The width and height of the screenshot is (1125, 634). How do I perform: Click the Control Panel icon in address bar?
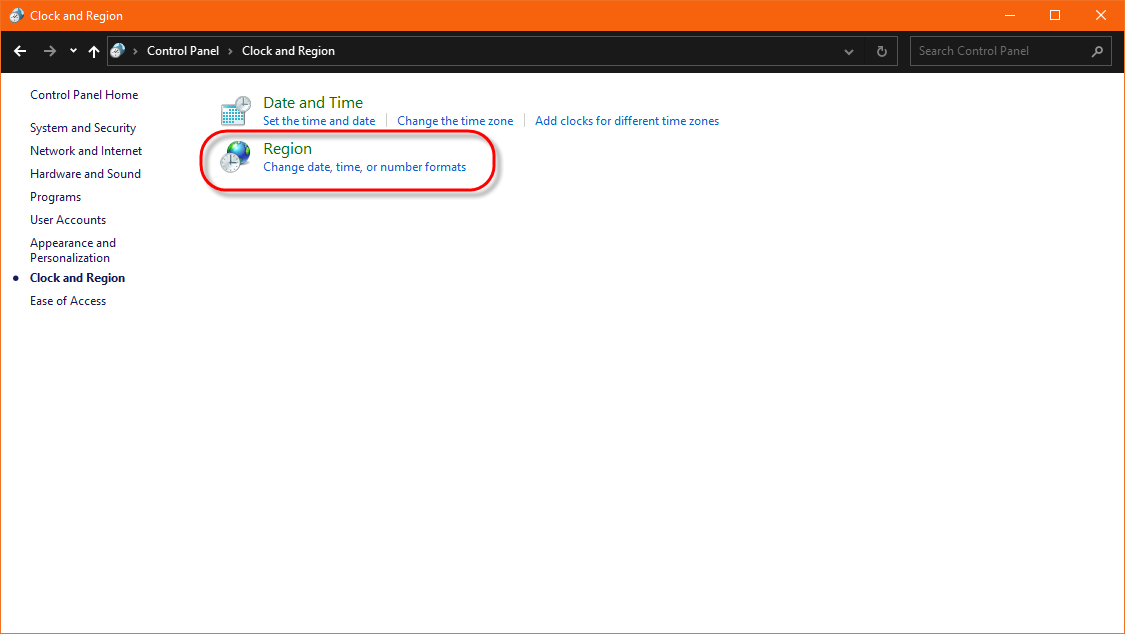tap(118, 51)
